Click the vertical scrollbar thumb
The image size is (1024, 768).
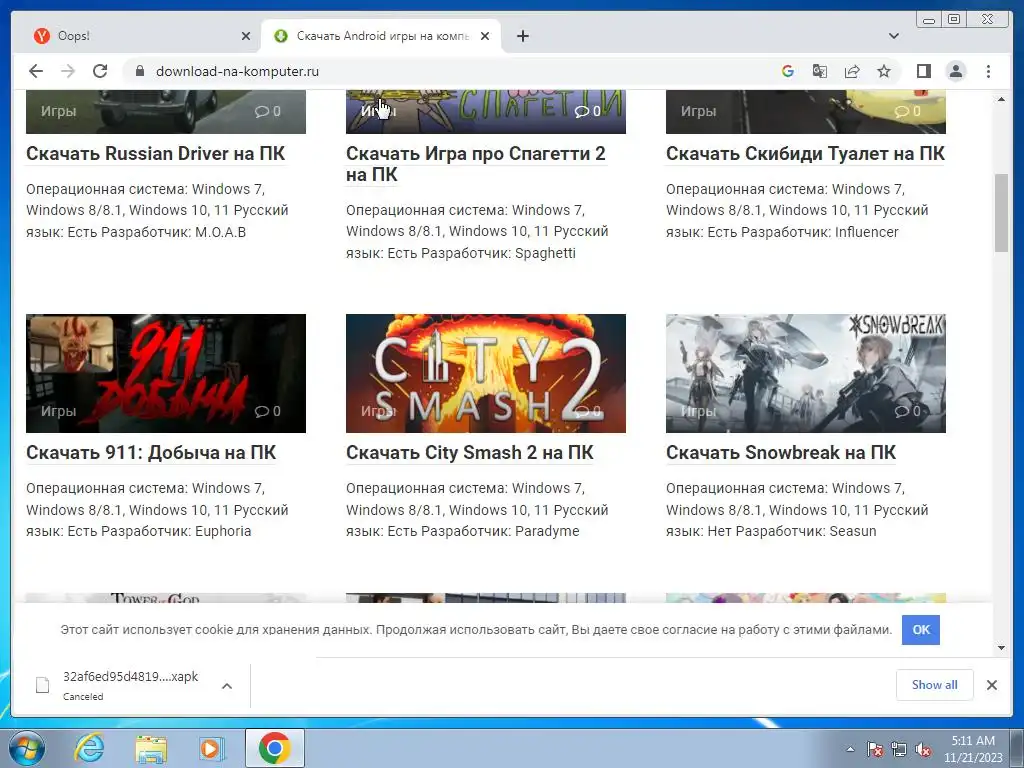pyautogui.click(x=1001, y=213)
